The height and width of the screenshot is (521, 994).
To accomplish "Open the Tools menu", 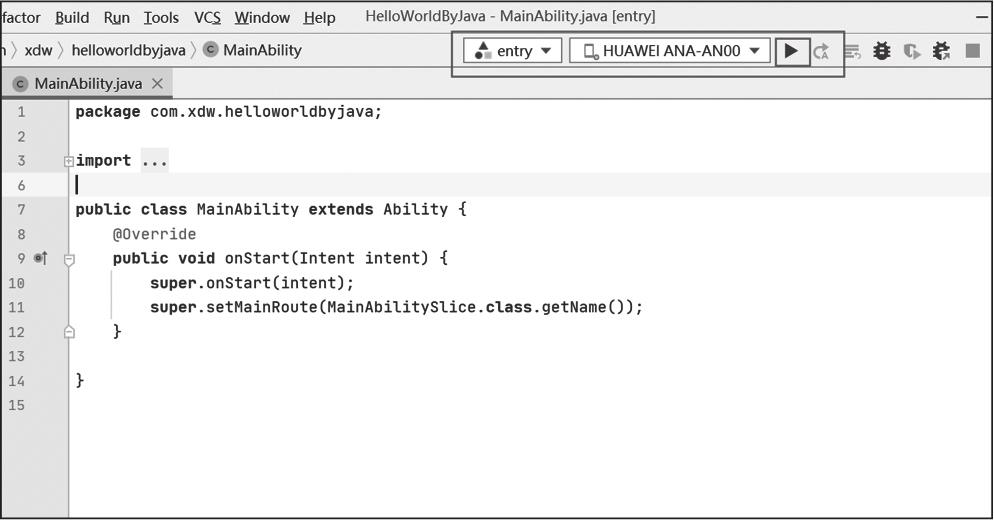I will [x=161, y=18].
